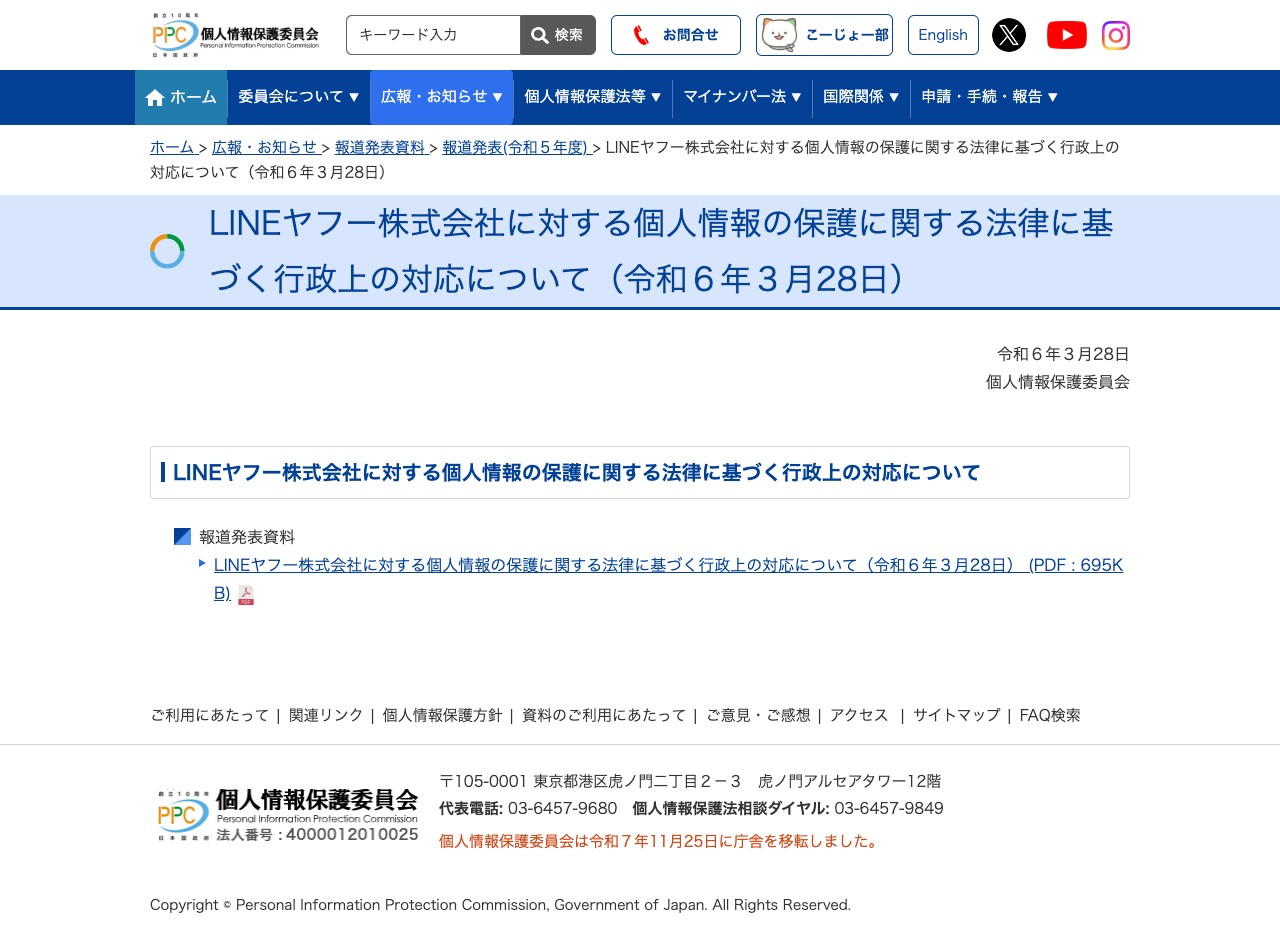Screen dimensions: 1280x948
Task: Expand the 広報・お知らせ menu
Action: coord(442,97)
